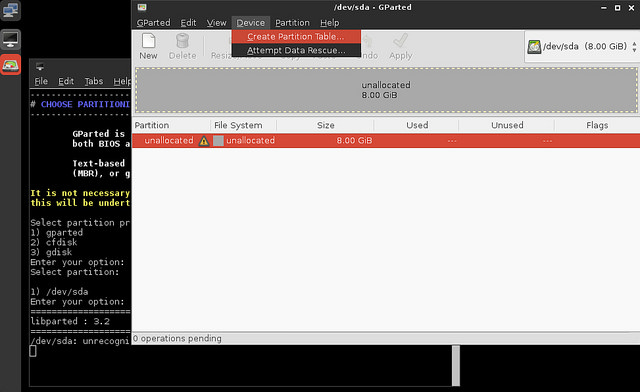Choose Attempt Data Rescue menu entry
This screenshot has width=640, height=392.
[296, 50]
